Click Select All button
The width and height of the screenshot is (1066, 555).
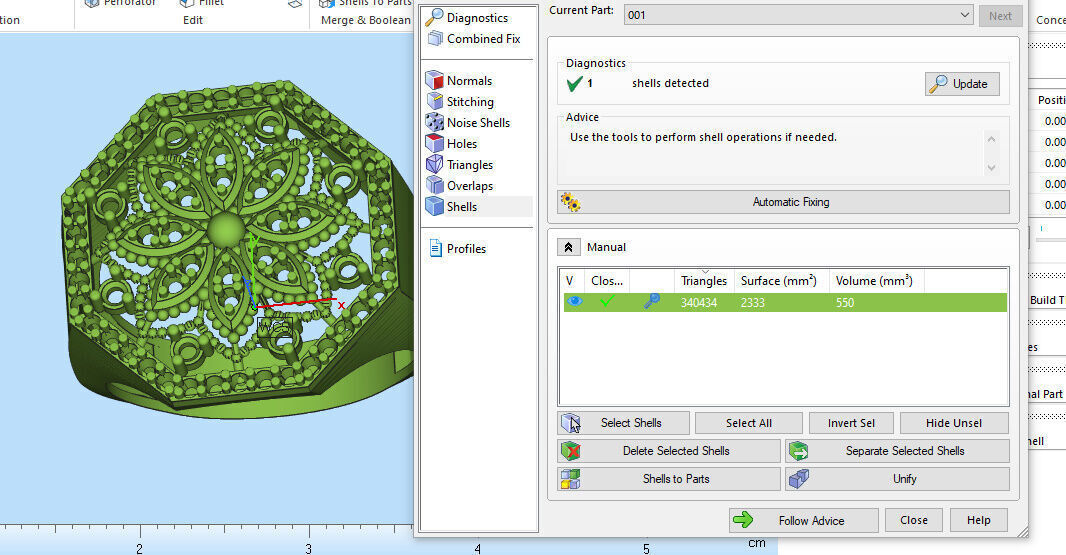click(x=749, y=423)
